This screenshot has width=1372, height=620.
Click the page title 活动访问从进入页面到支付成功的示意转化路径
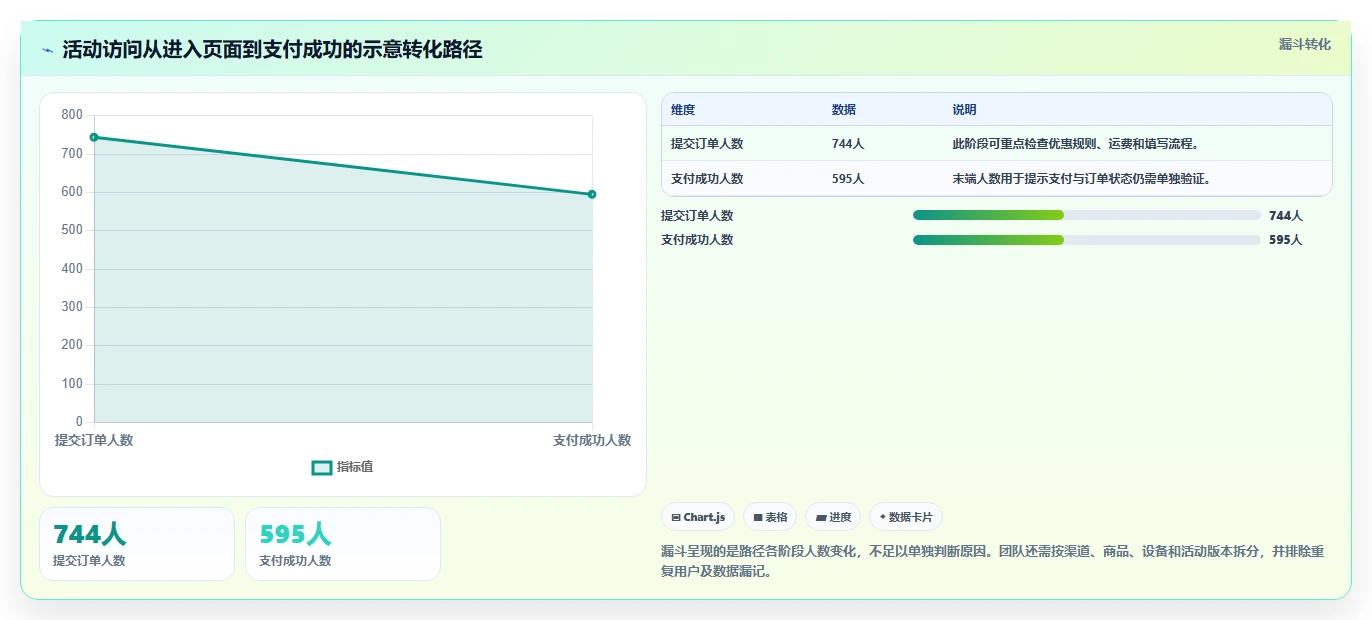[x=272, y=50]
